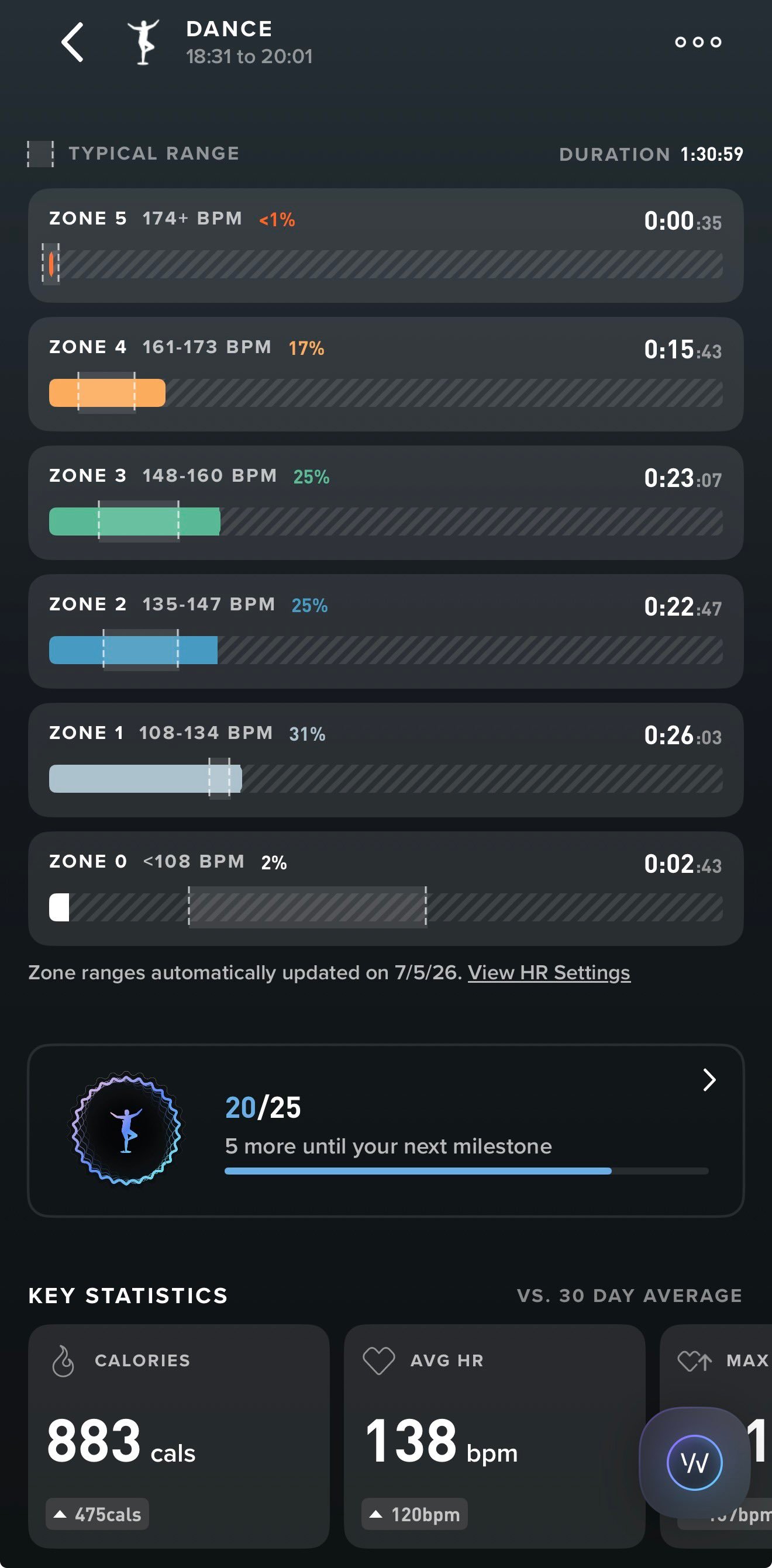Open the Zone 2 135-147 BPM row
This screenshot has width=772, height=1568.
pos(386,631)
